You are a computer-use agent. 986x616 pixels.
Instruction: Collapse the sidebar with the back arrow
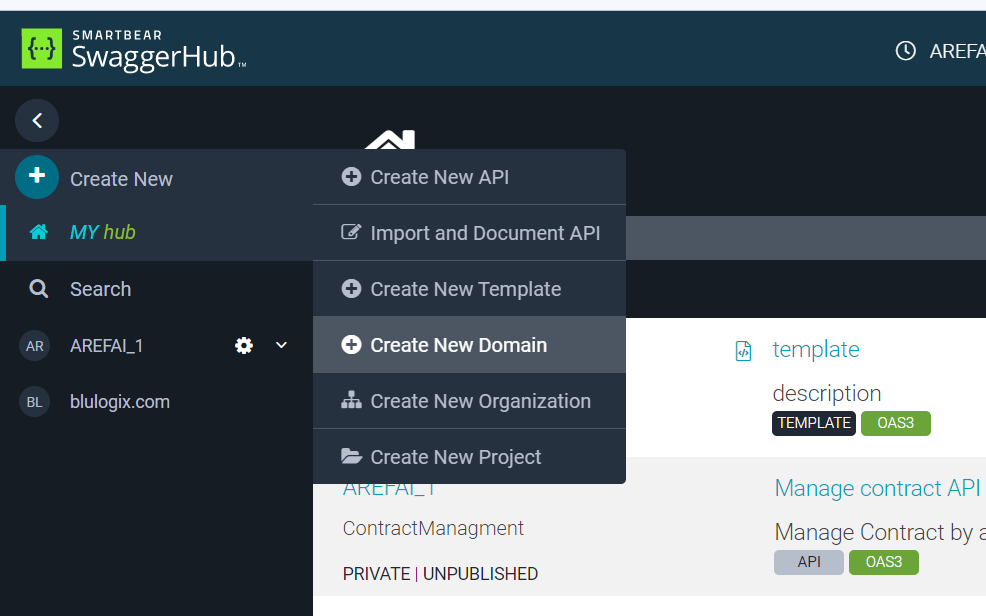point(37,121)
